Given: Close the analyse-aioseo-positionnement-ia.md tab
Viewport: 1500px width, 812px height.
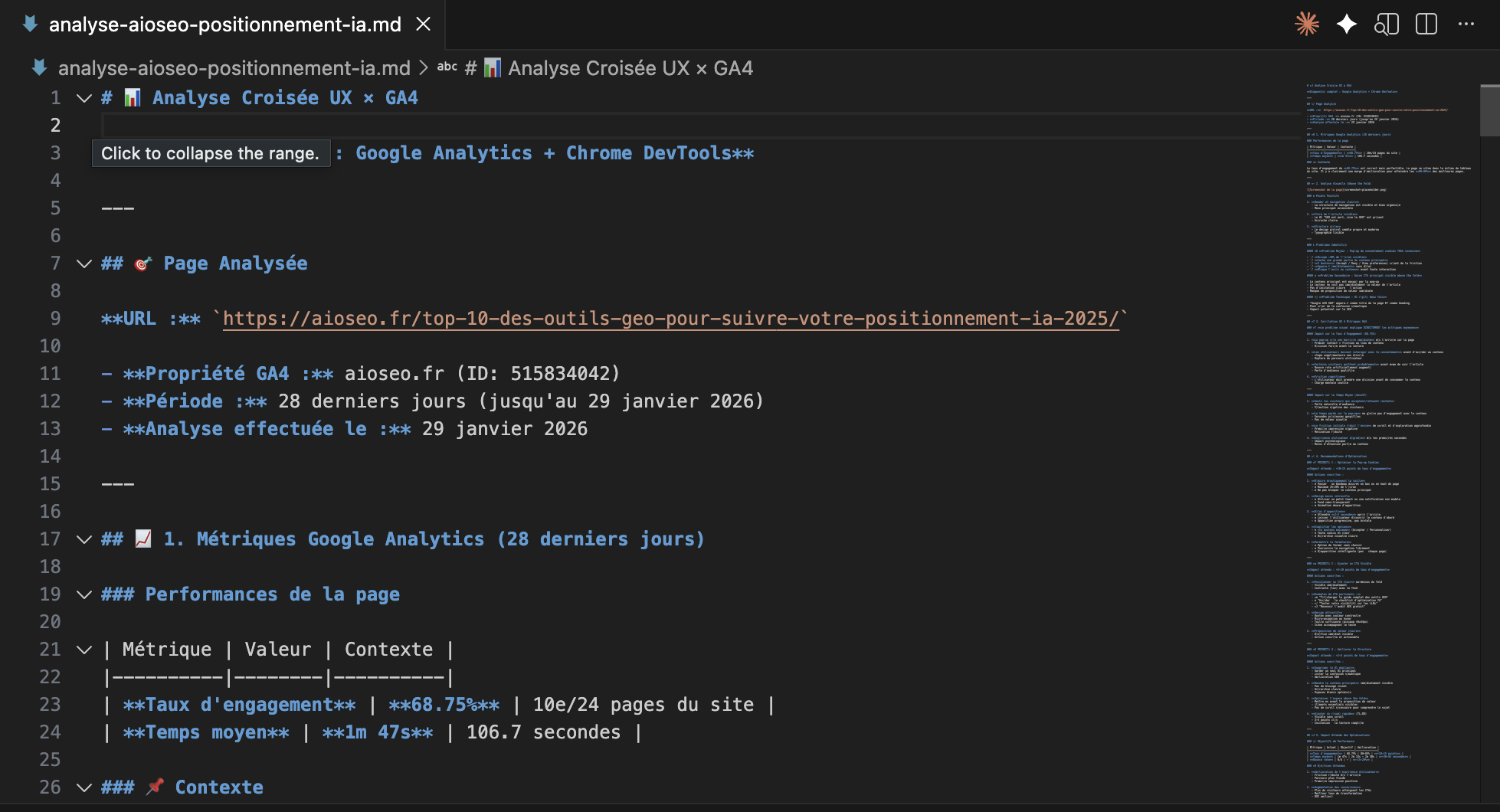Looking at the screenshot, I should [424, 24].
